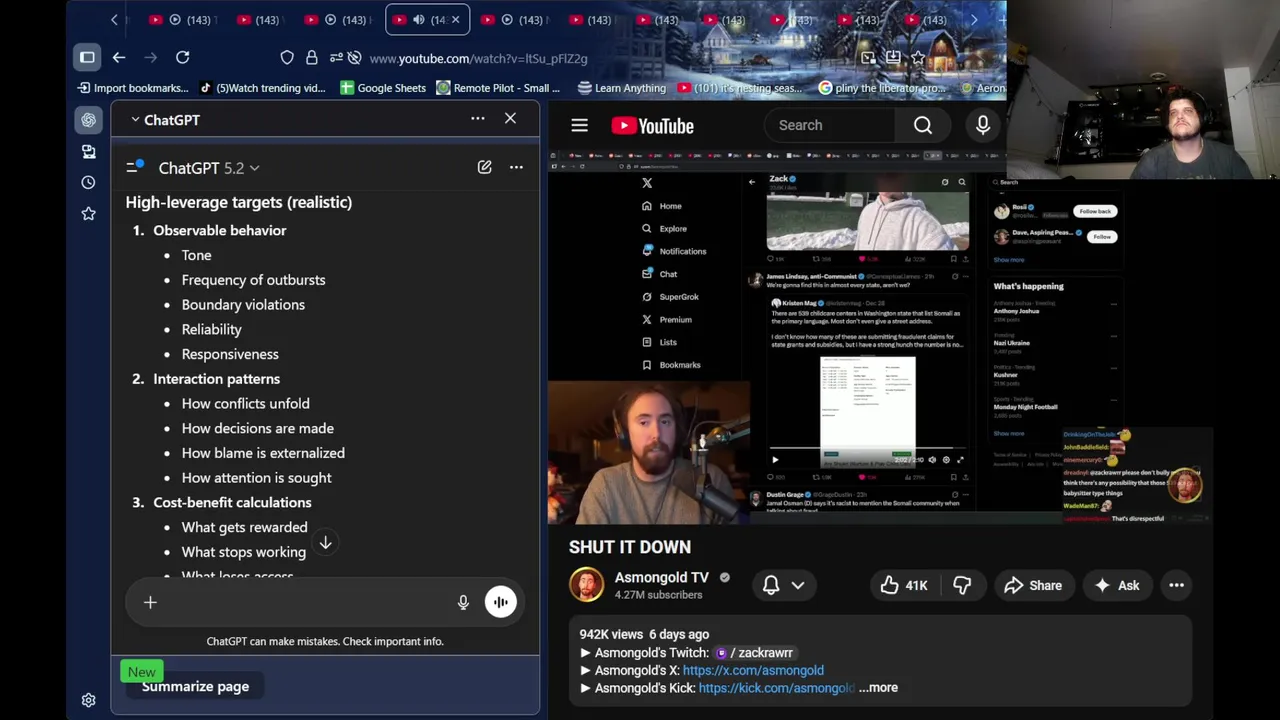Open sidebar settings gear icon

pos(88,701)
